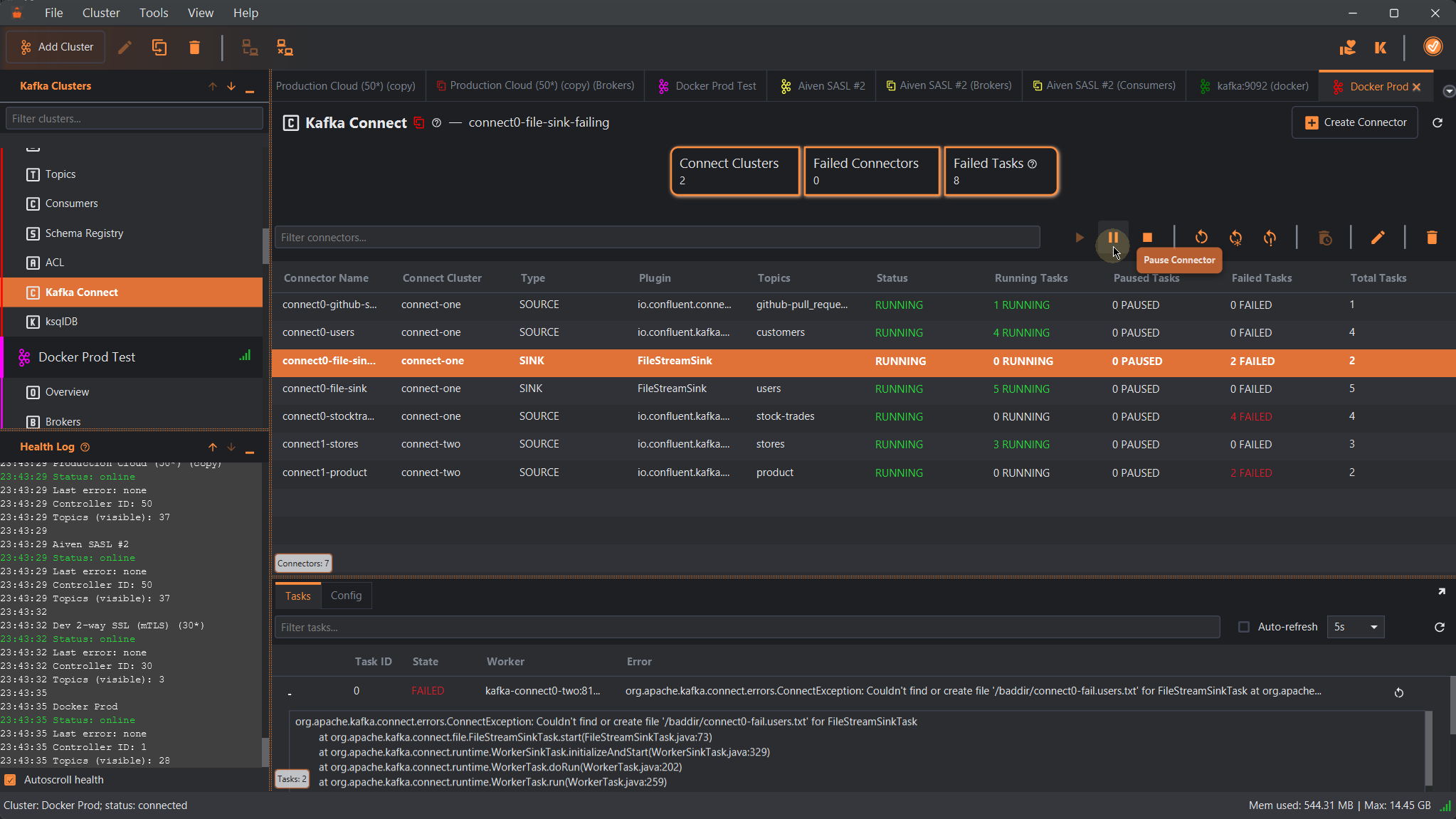Viewport: 1456px width, 819px height.
Task: Switch to the Config tab
Action: tap(346, 596)
